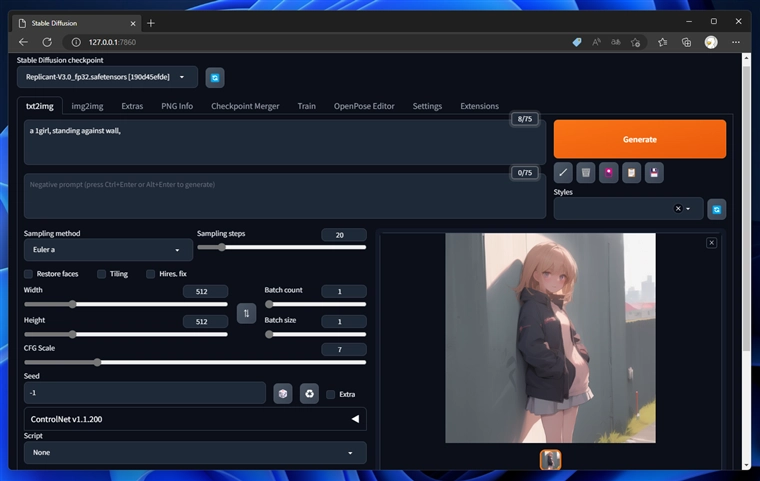The image size is (760, 481).
Task: Click the generated girl image preview
Action: [x=551, y=338]
